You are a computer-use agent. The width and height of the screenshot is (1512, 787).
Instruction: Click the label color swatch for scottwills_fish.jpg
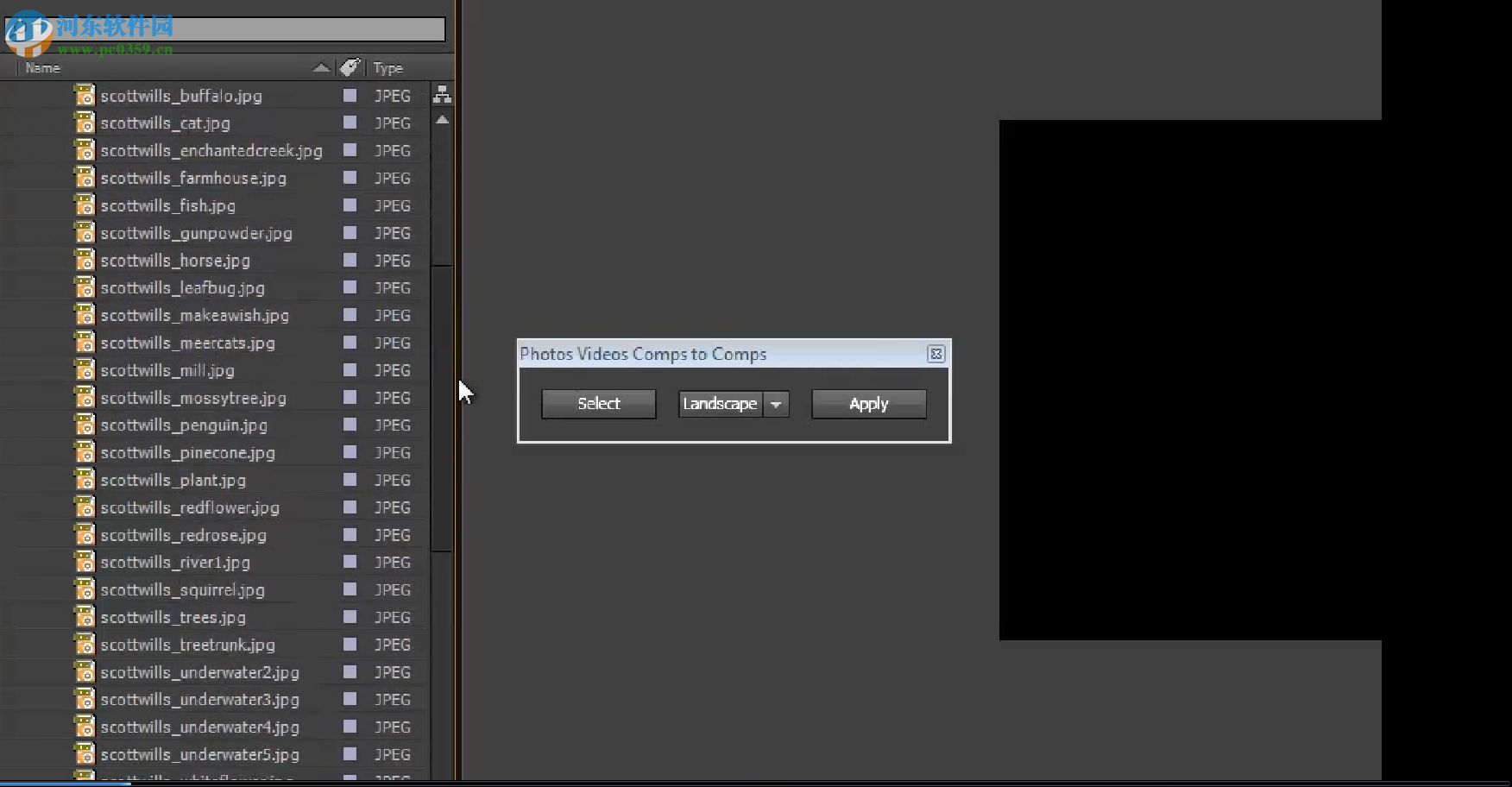pos(350,205)
